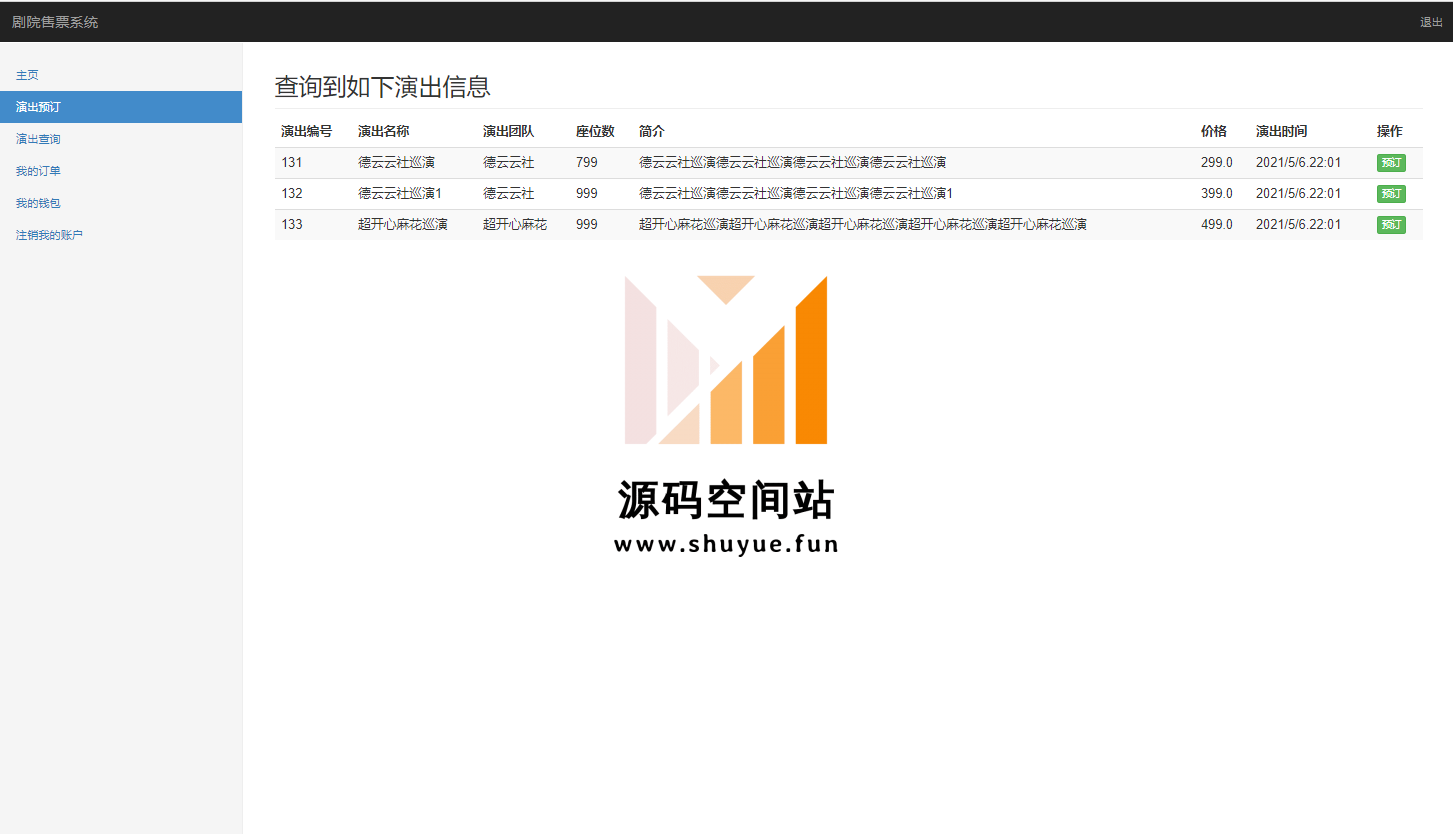Go to 演出查询 in sidebar
1453x834 pixels.
point(38,139)
